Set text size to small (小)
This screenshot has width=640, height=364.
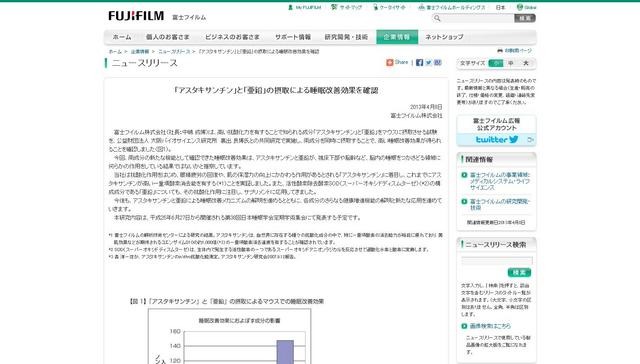[x=496, y=63]
